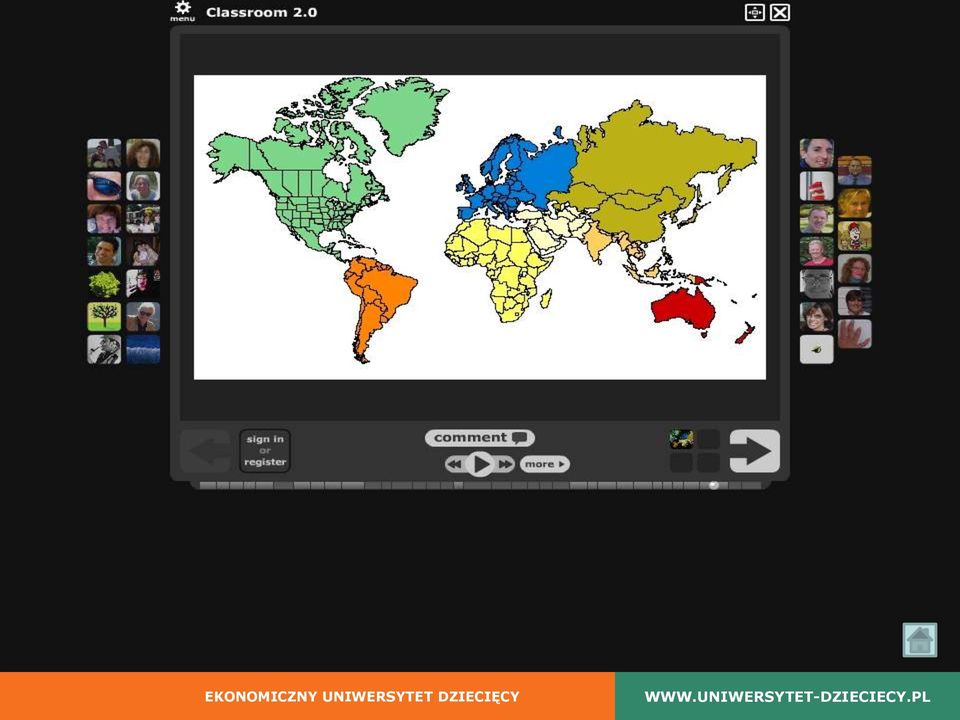Select the gray-haired woman avatar on left
The height and width of the screenshot is (720, 960).
[x=143, y=186]
